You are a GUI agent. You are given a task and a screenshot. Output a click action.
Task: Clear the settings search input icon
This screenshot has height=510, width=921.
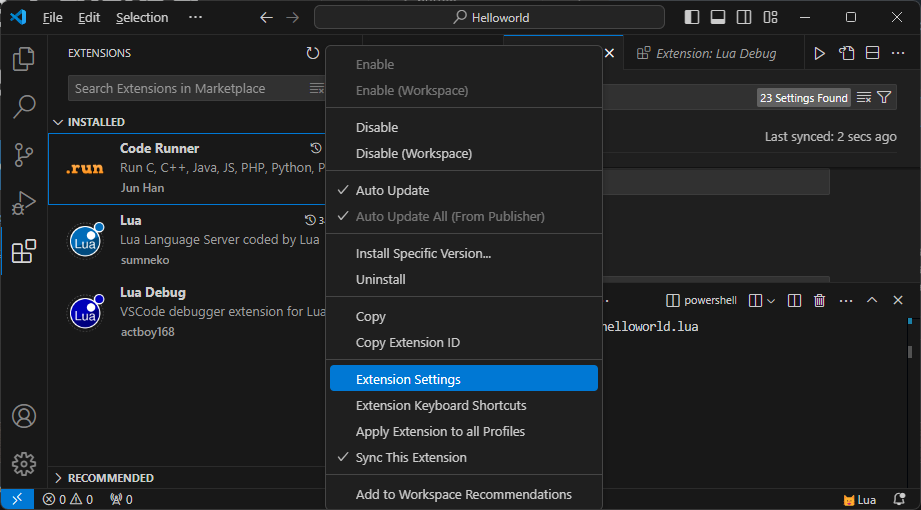863,98
